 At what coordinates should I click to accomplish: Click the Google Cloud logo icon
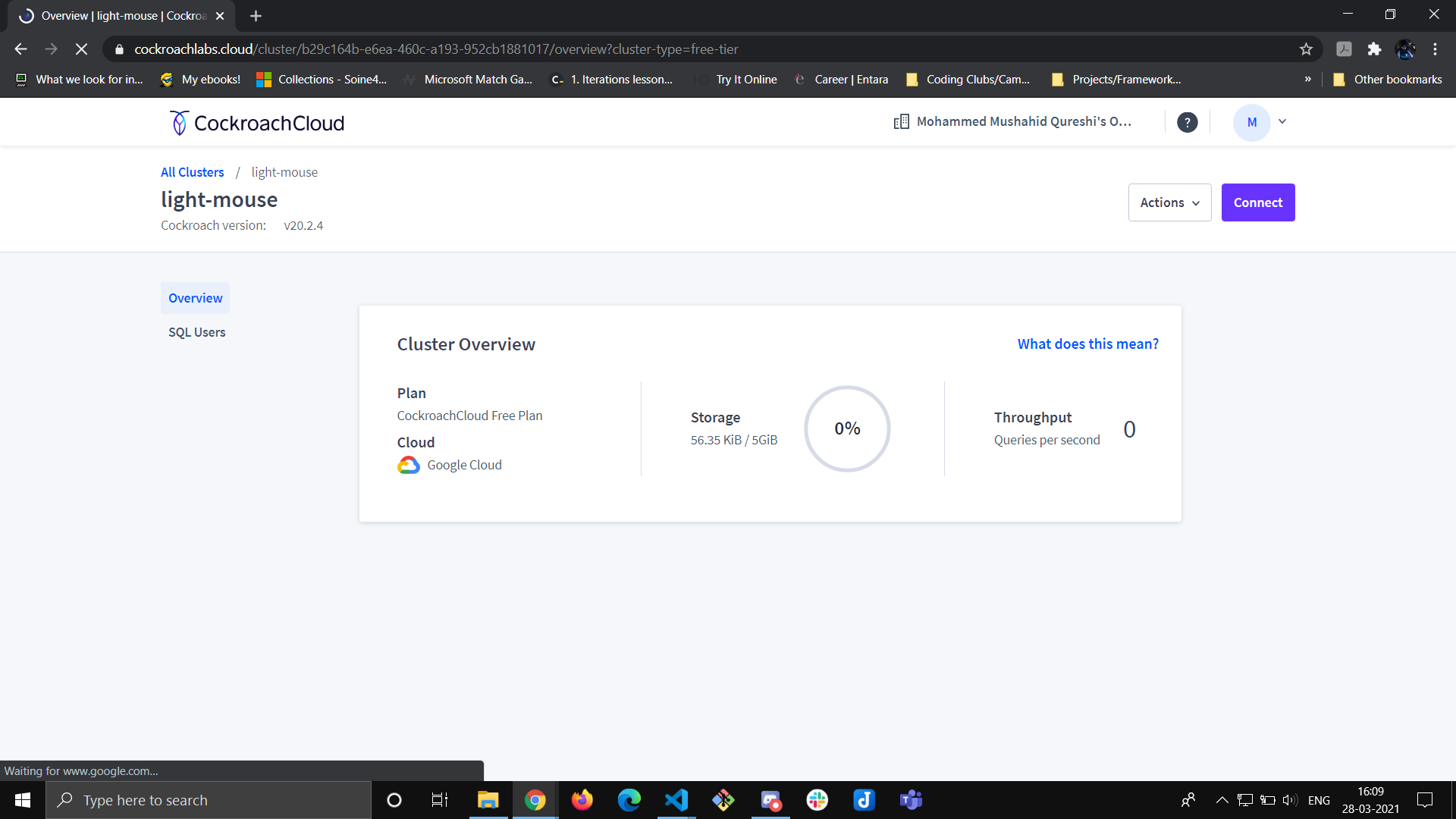(409, 465)
